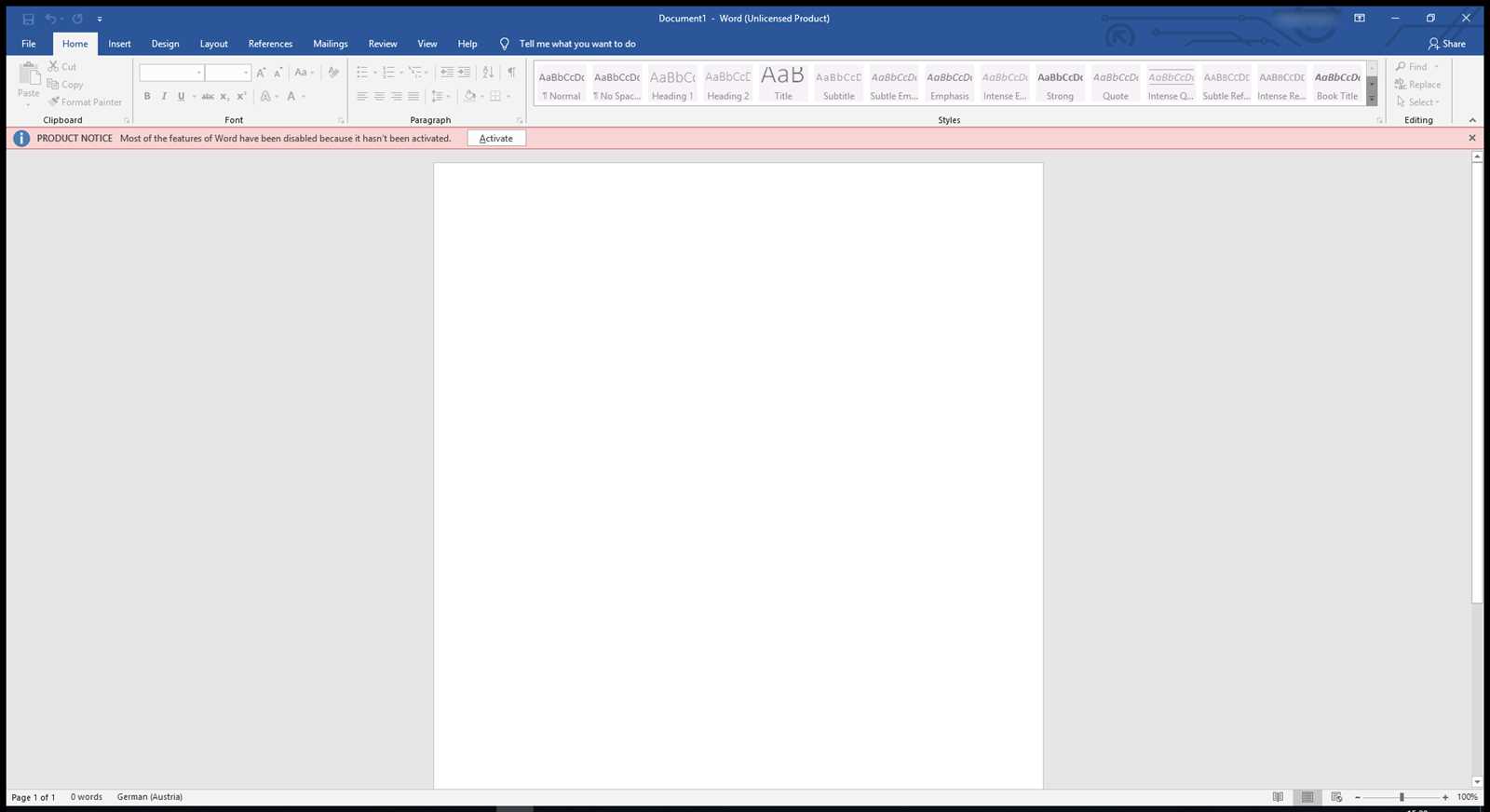Customize Quick Access Toolbar dropdown
1490x812 pixels.
[x=100, y=19]
